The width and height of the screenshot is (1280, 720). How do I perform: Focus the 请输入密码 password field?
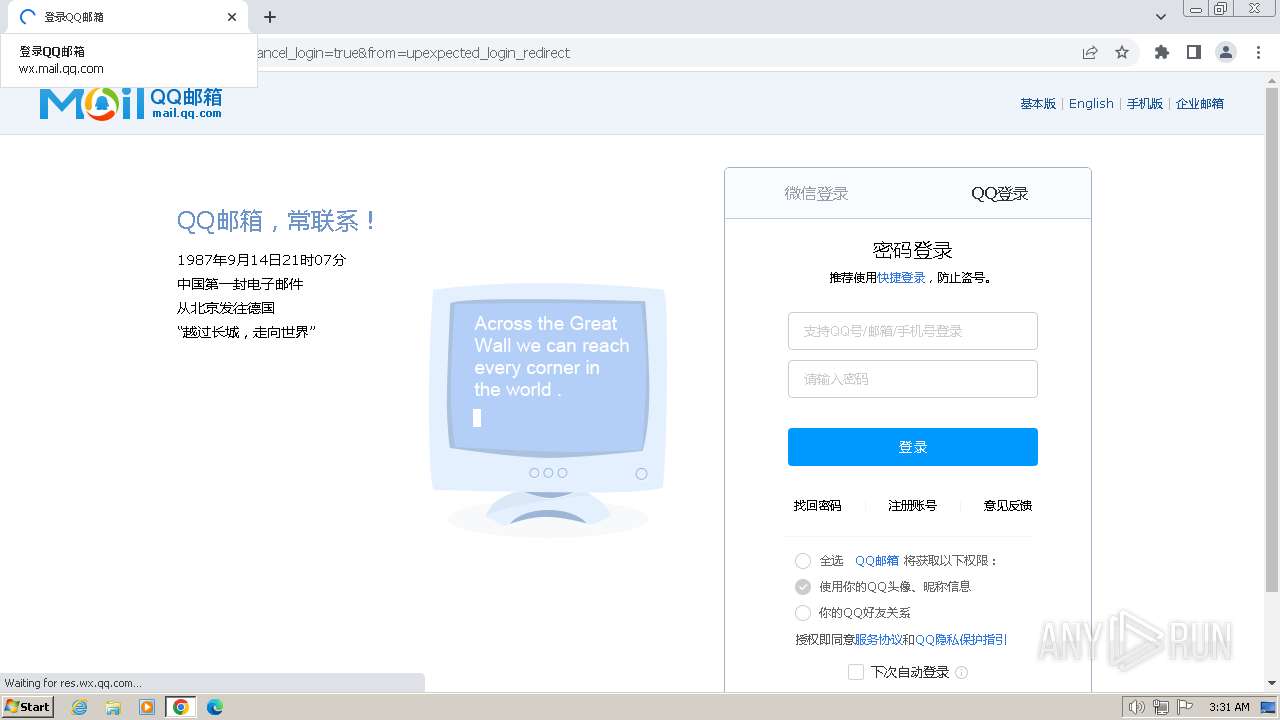tap(913, 379)
